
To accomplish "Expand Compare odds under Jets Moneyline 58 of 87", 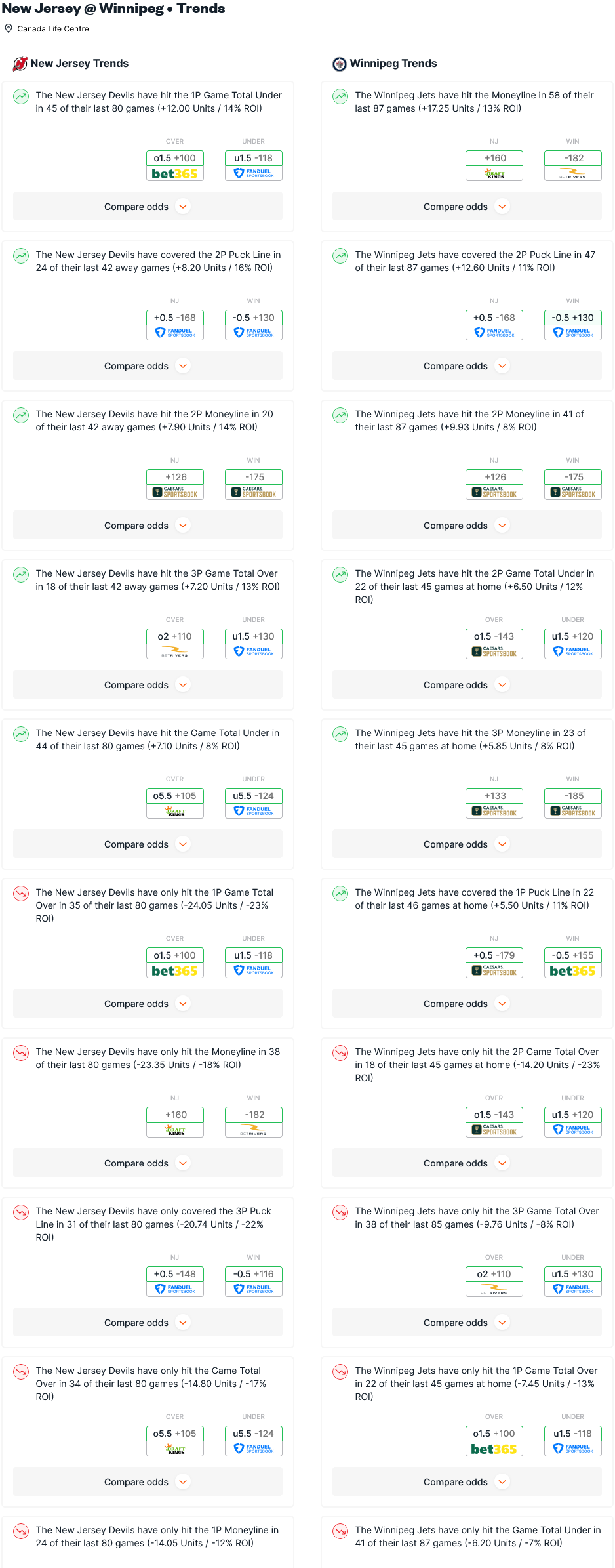I will click(467, 207).
